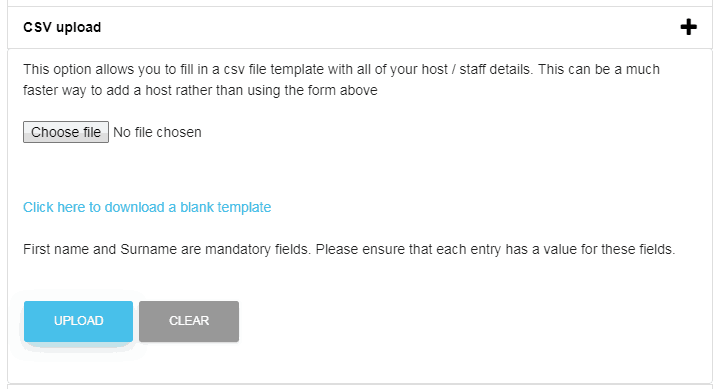The width and height of the screenshot is (718, 389).
Task: Click the UPLOAD button
Action: 78,321
